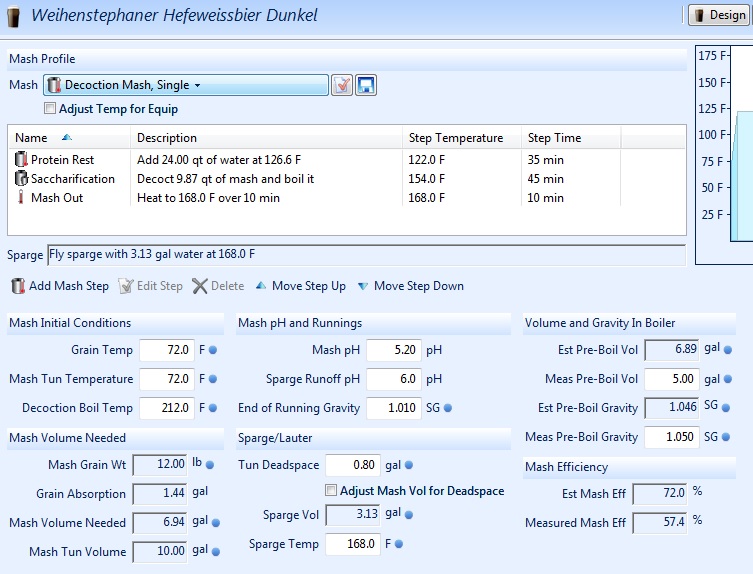Click Move Step Down button
This screenshot has height=574, width=753.
coord(411,286)
